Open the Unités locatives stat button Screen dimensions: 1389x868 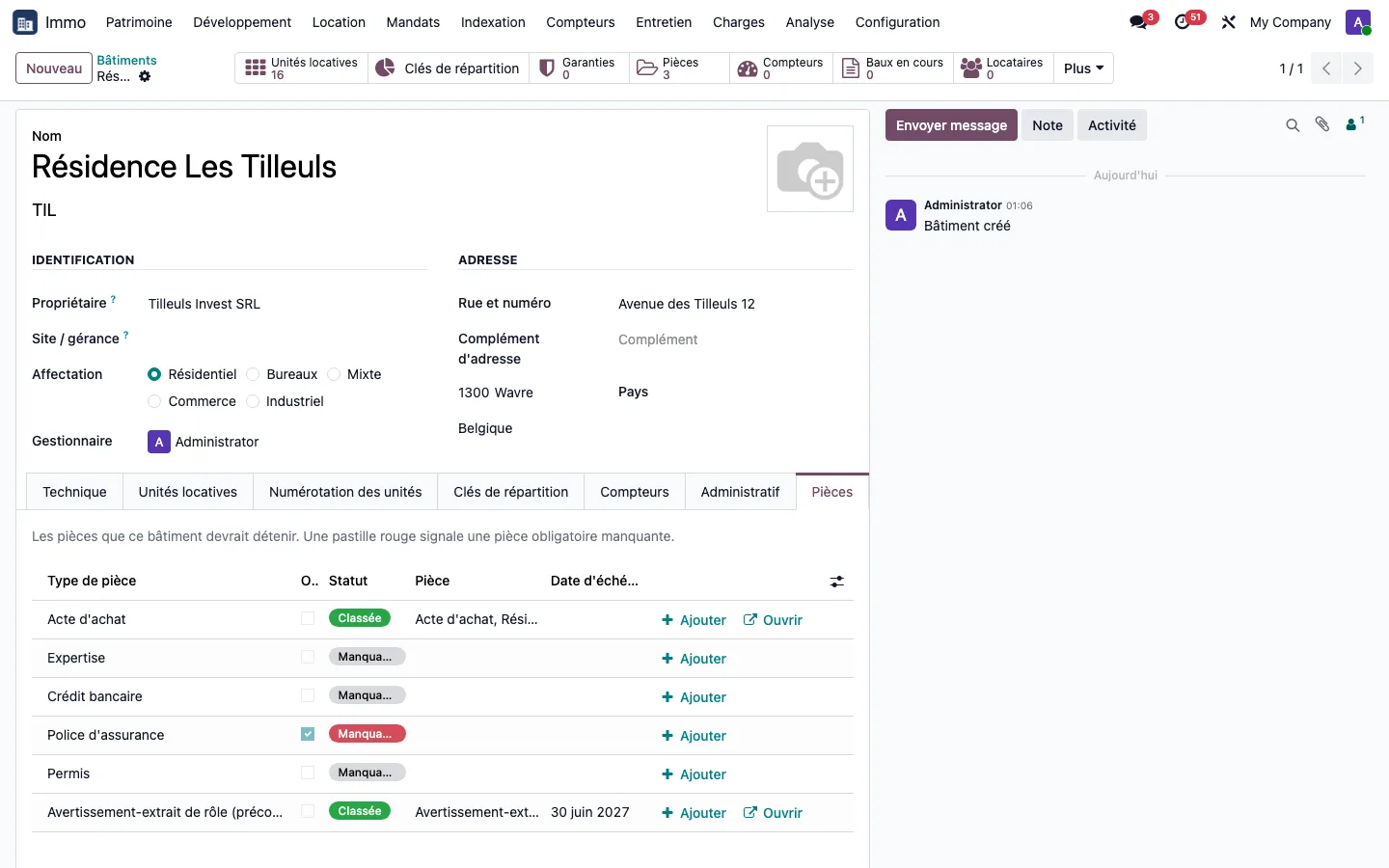(x=302, y=68)
